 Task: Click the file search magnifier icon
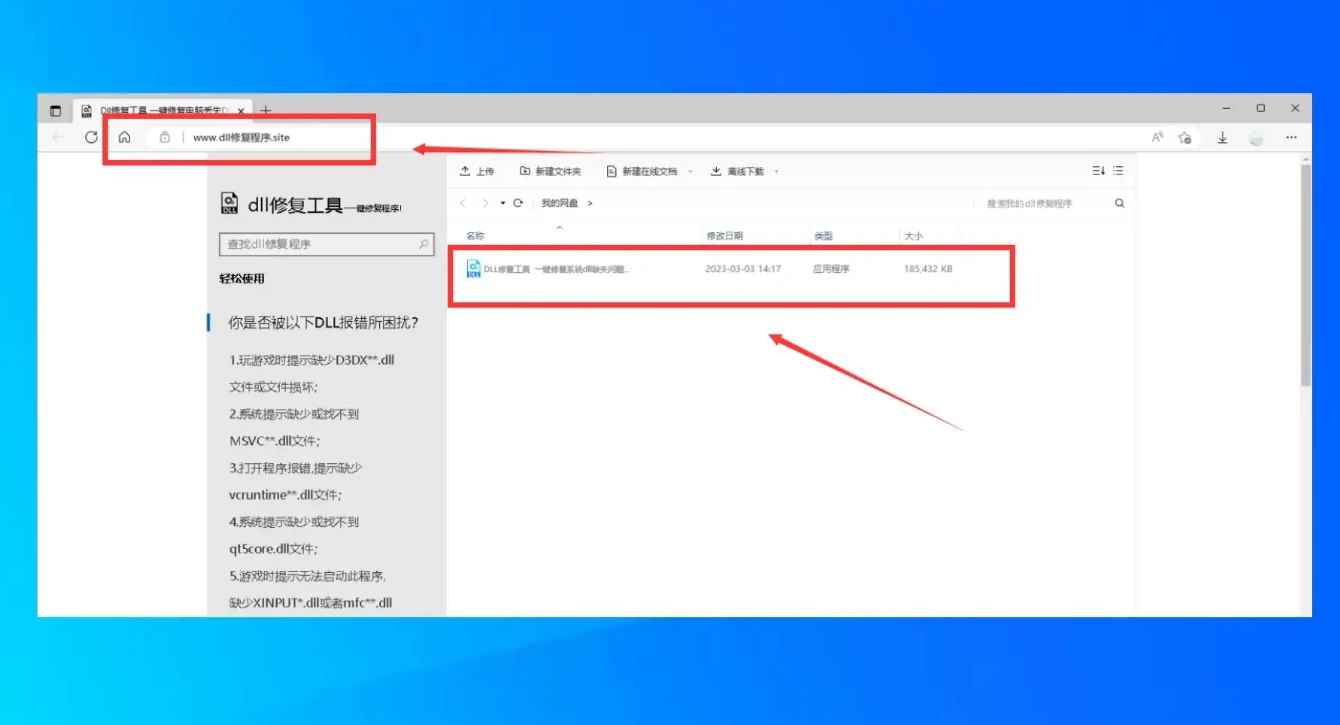(1119, 203)
